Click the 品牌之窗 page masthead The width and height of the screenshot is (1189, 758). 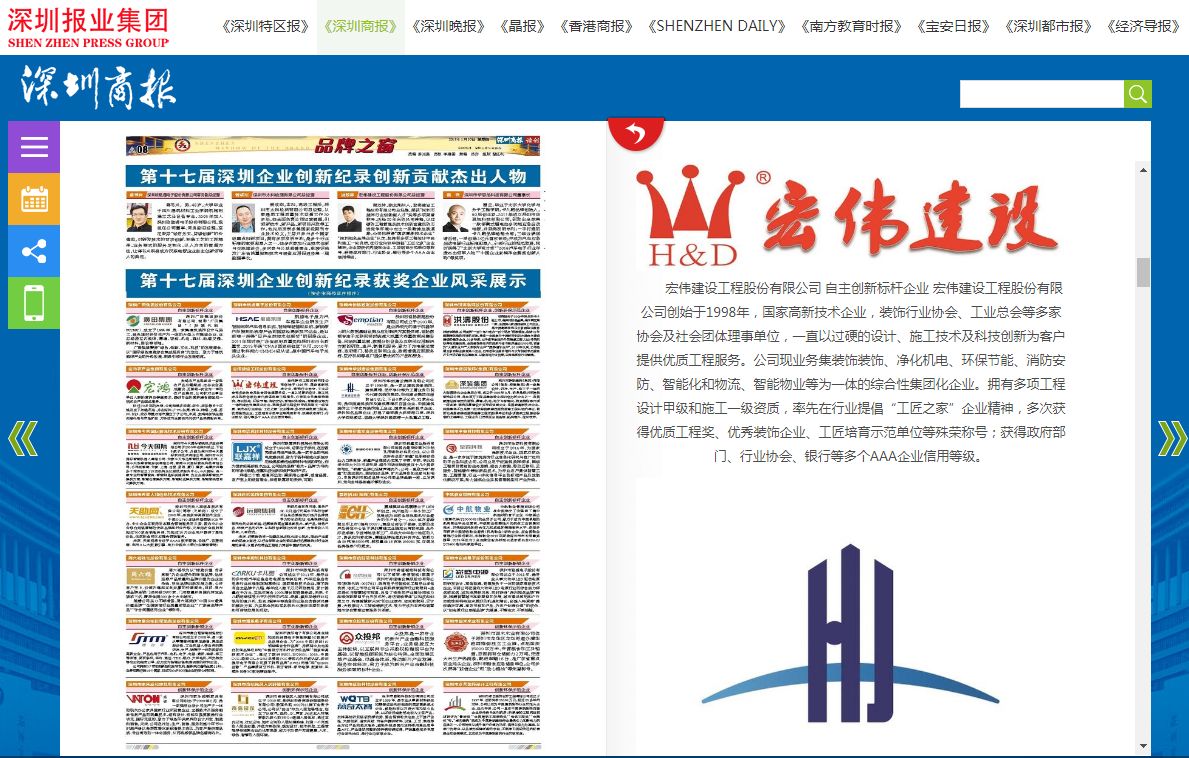(333, 146)
